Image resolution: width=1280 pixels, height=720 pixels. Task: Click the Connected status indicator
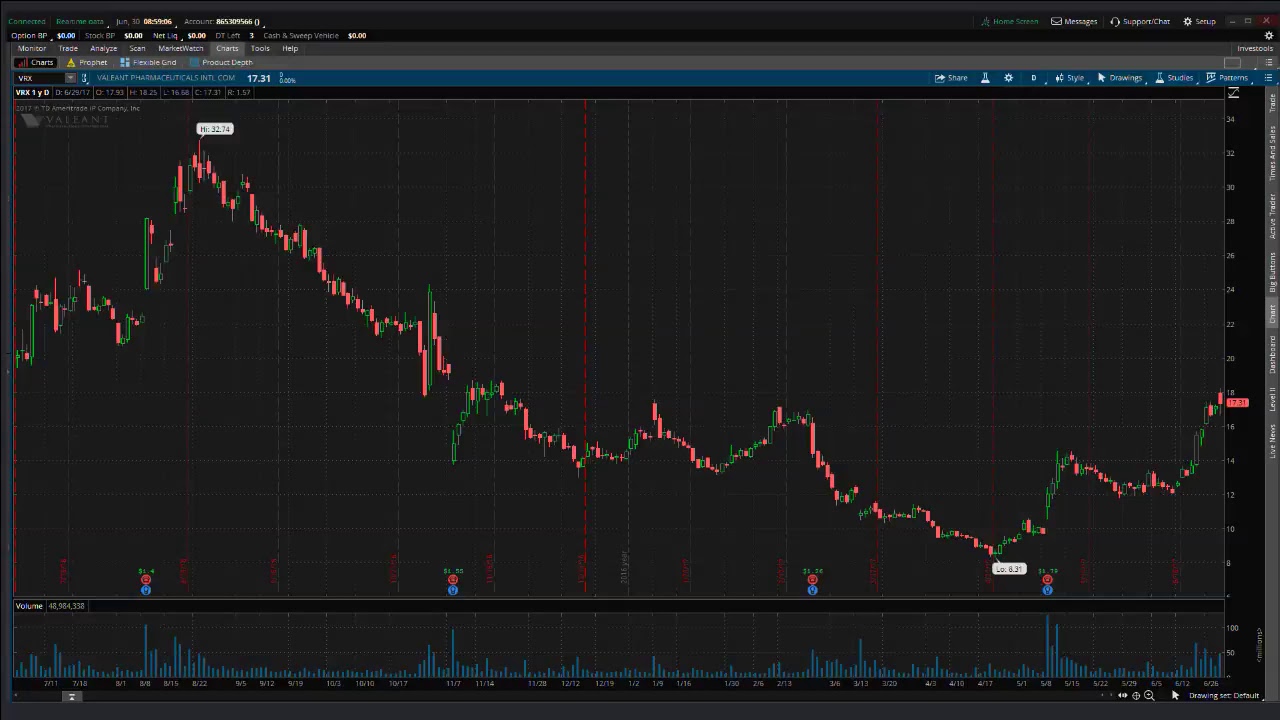pyautogui.click(x=26, y=21)
